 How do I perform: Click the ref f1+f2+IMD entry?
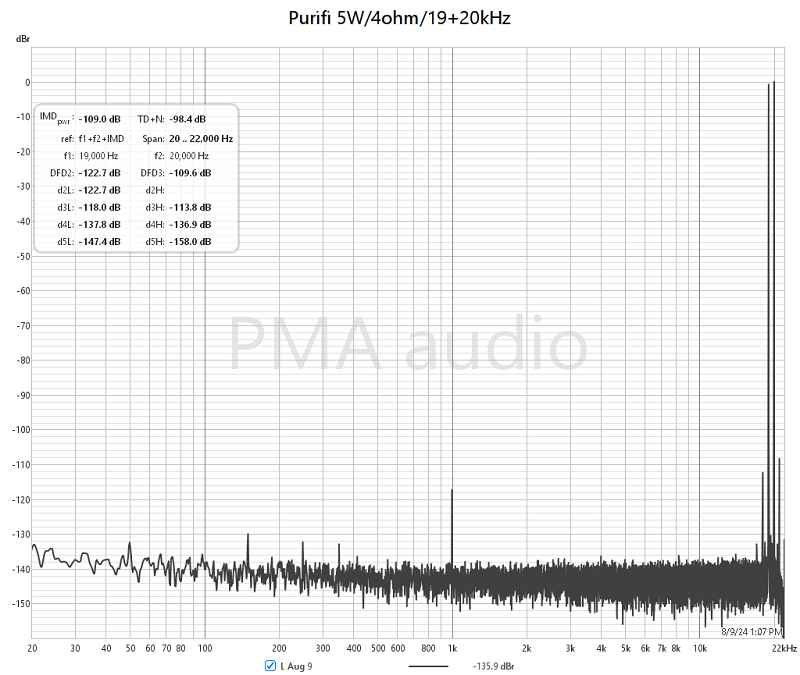[x=101, y=139]
